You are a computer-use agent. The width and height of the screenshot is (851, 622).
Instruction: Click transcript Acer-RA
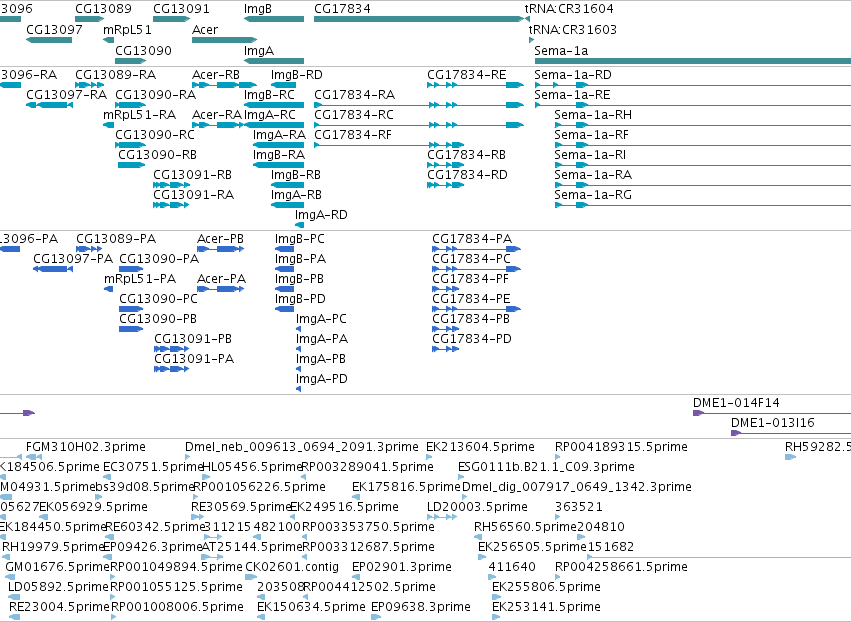click(x=217, y=115)
